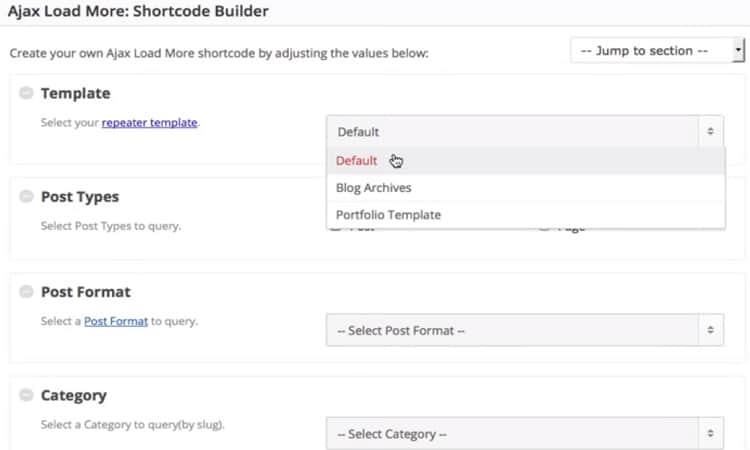The image size is (750, 450).
Task: Open the Select Category dropdown
Action: [x=525, y=433]
